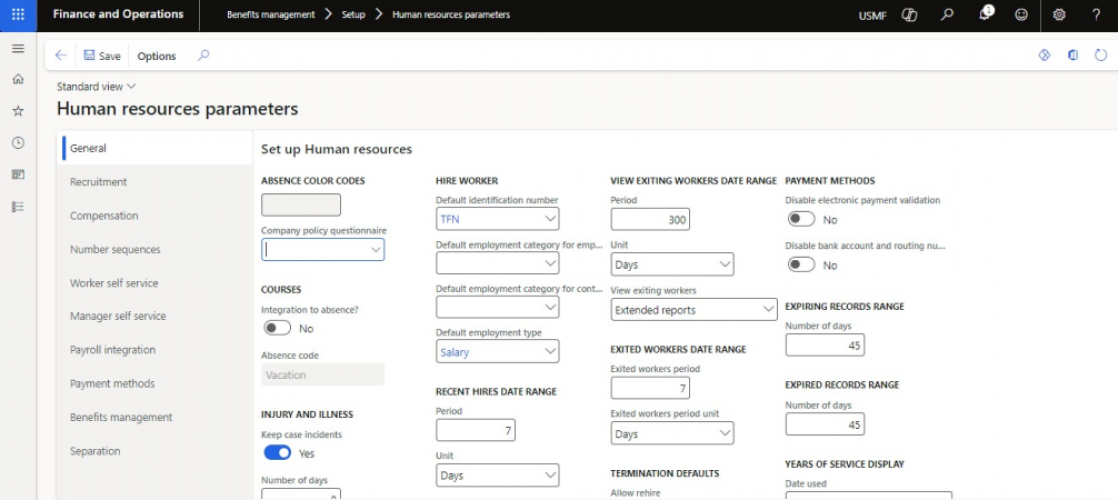
Task: Click the absence color codes swatch
Action: click(301, 205)
